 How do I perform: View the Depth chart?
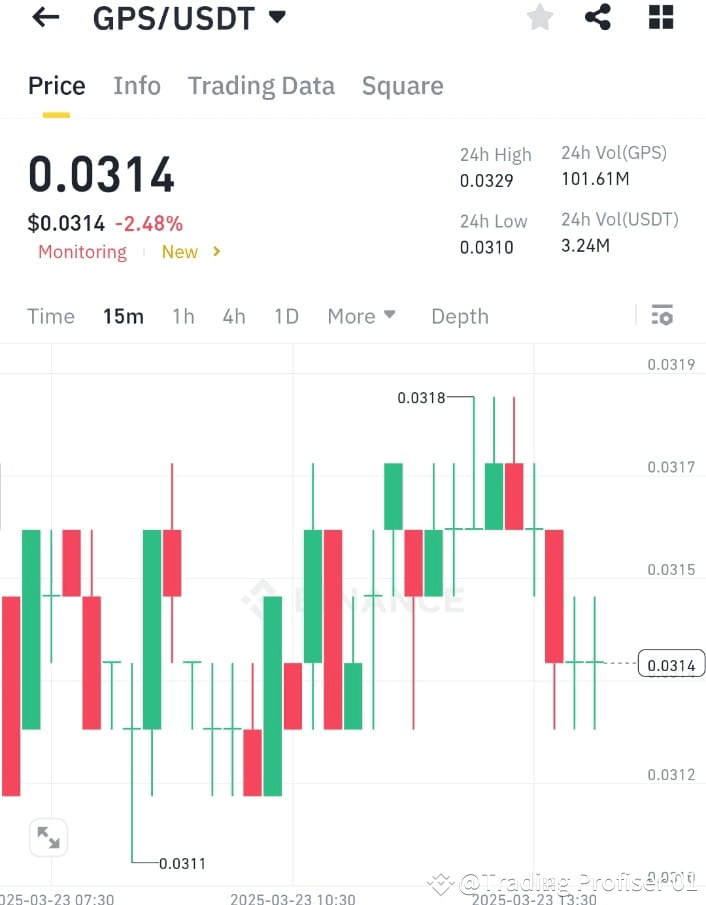pos(459,315)
